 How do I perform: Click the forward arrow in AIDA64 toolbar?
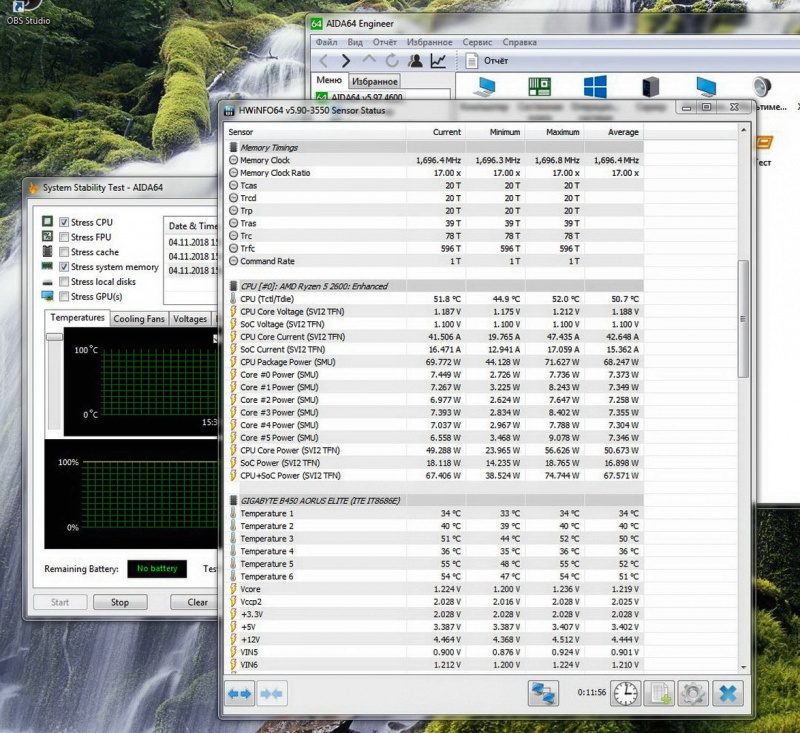tap(346, 61)
